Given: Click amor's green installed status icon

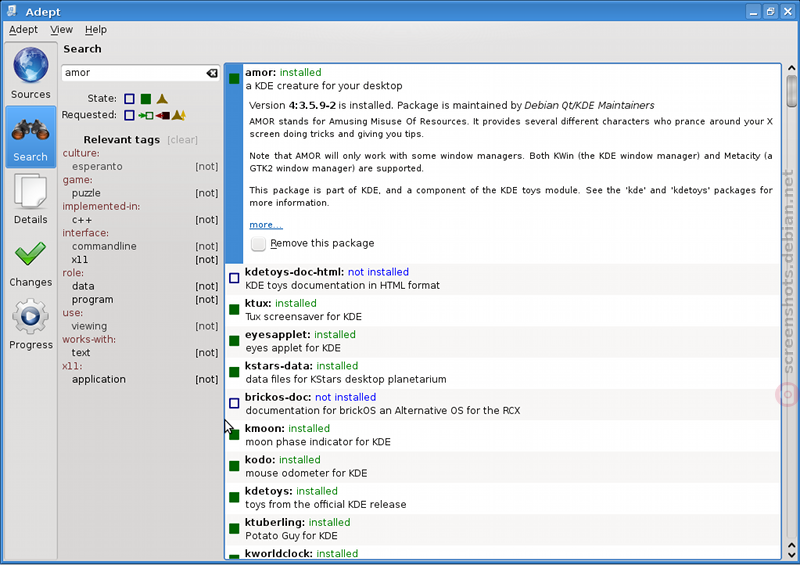Looking at the screenshot, I should coord(234,79).
